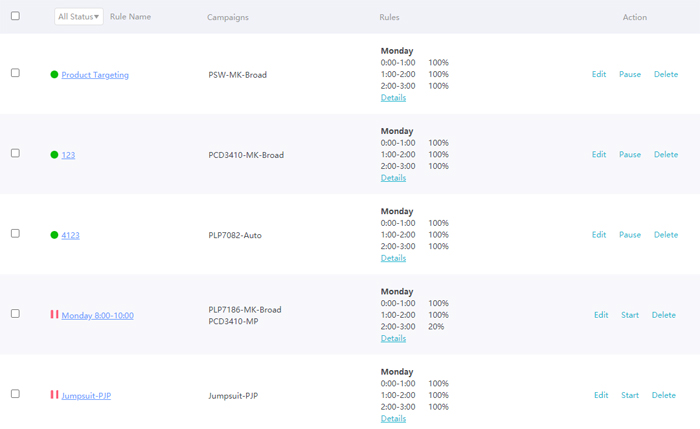Image resolution: width=700 pixels, height=429 pixels.
Task: Edit the Jumpsuit-PJP rule
Action: point(601,396)
